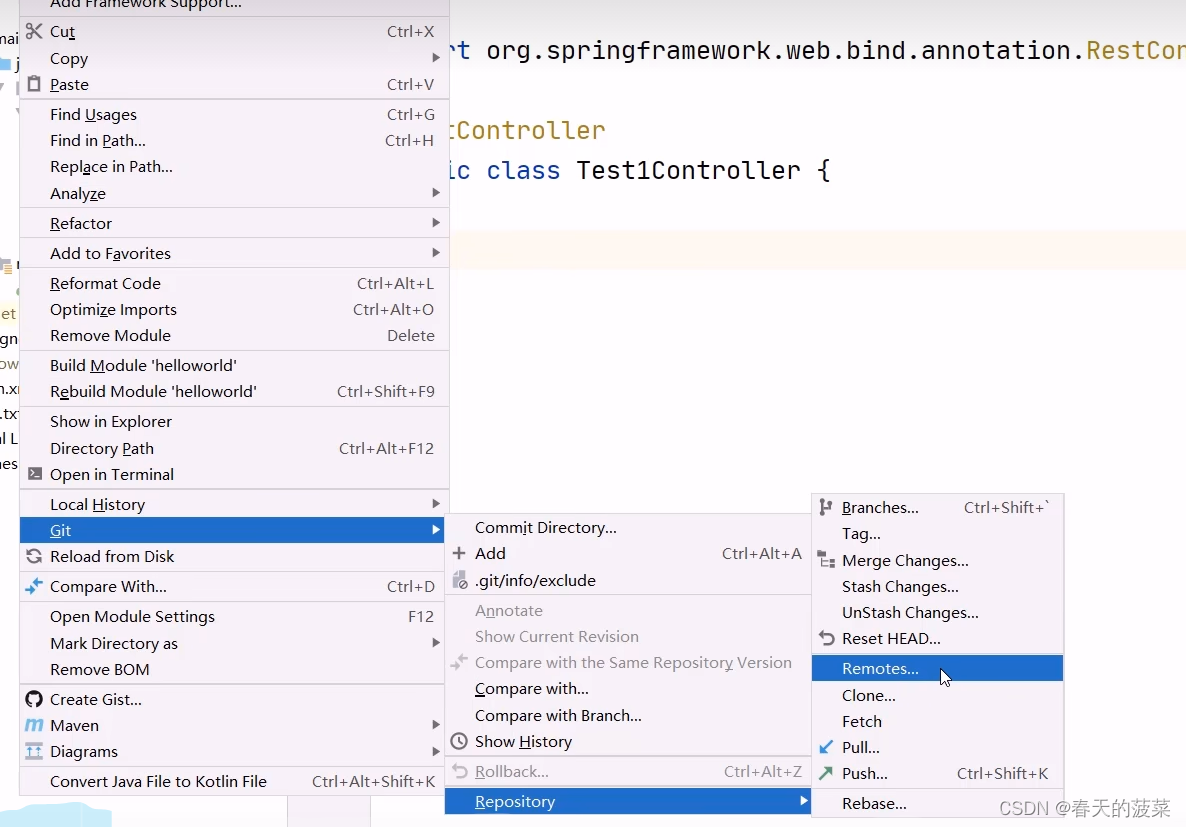Select the Reload from Disk icon
Viewport: 1186px width, 827px height.
point(33,556)
